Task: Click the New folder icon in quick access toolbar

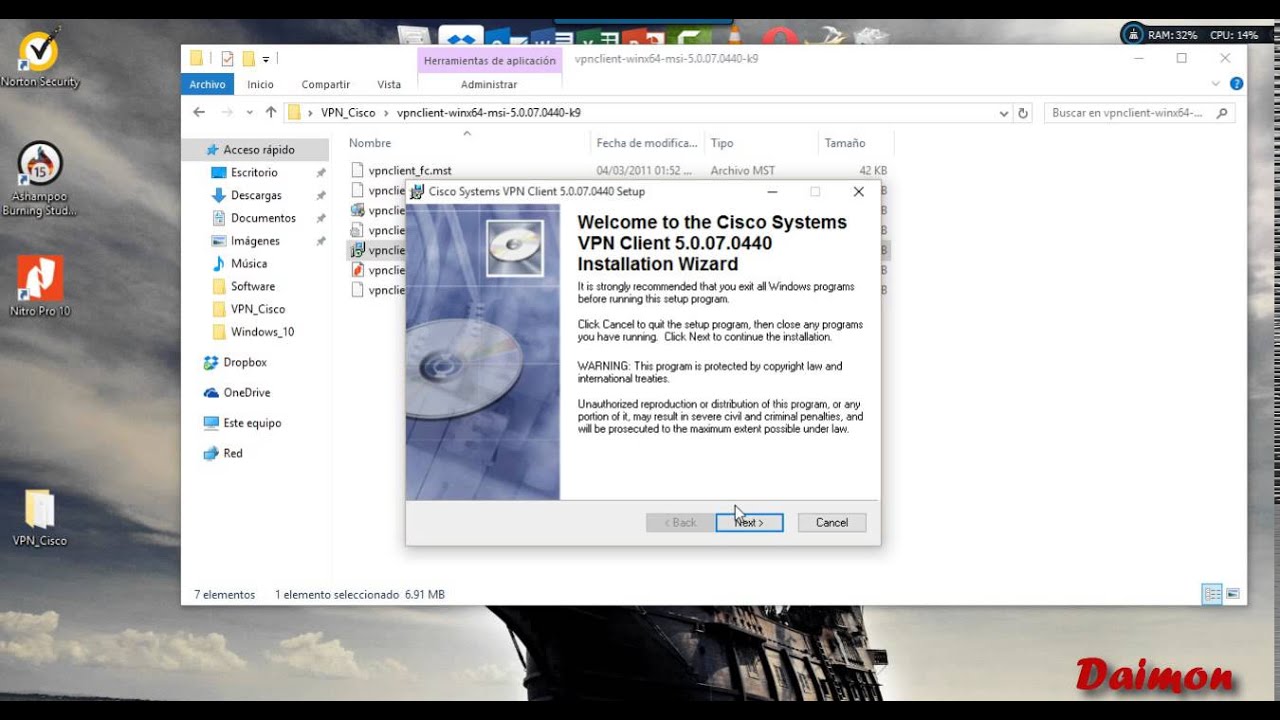Action: (249, 59)
